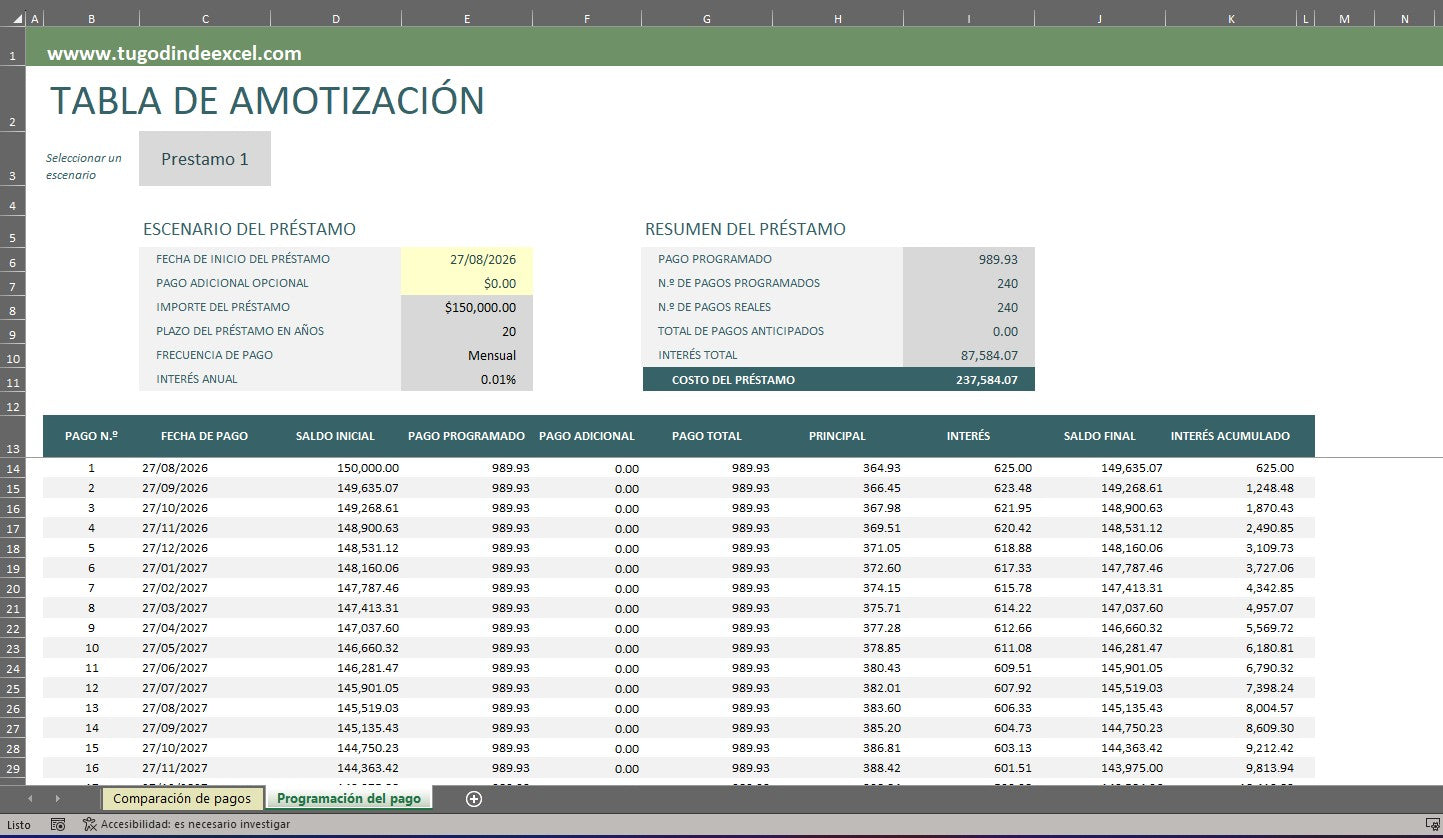Click N.º DE PAGOS PROGRAMADOS value 240
The image size is (1443, 838).
click(x=969, y=283)
